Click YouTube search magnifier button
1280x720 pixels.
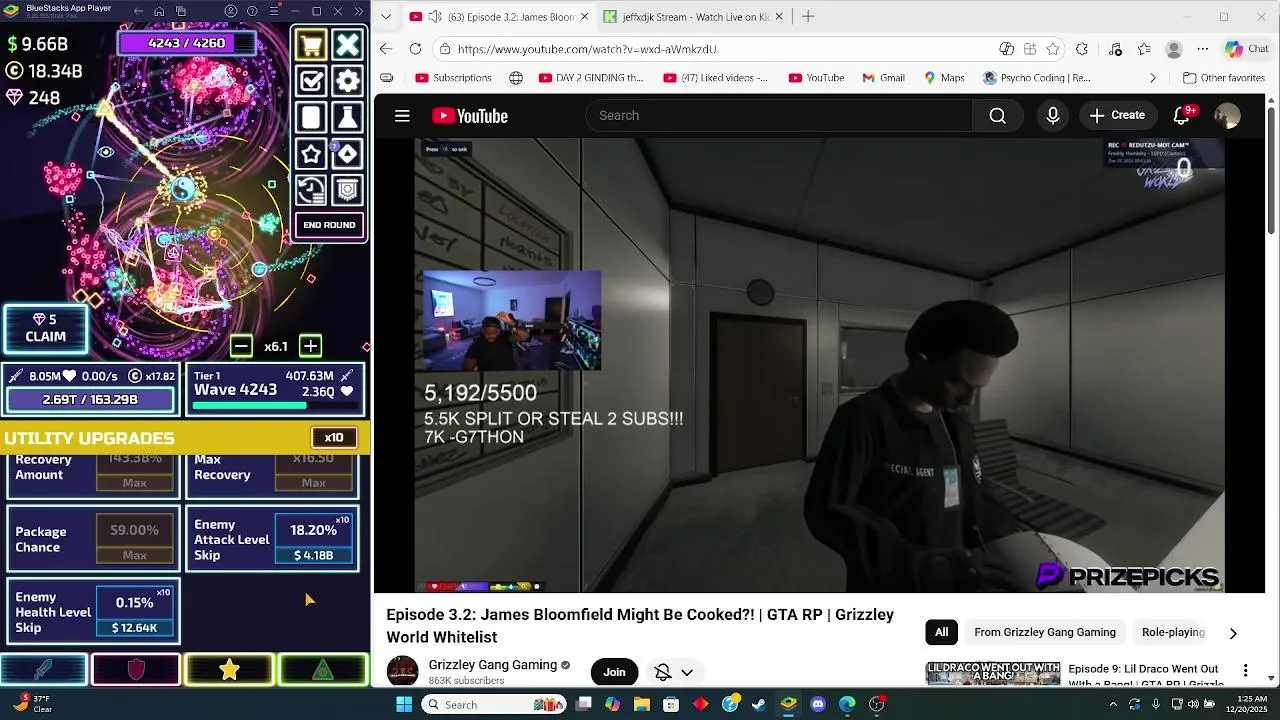pyautogui.click(x=997, y=116)
